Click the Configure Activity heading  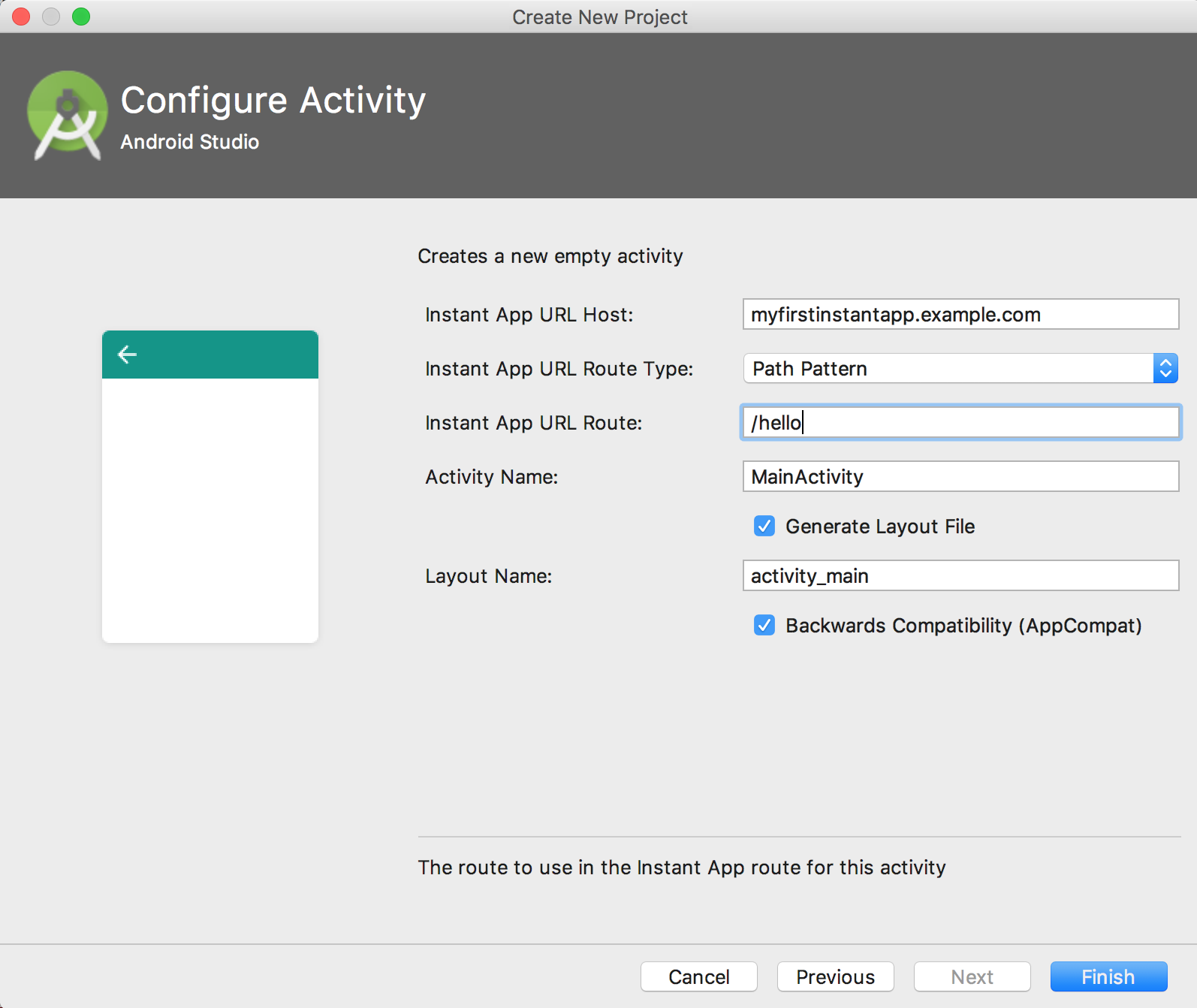273,100
